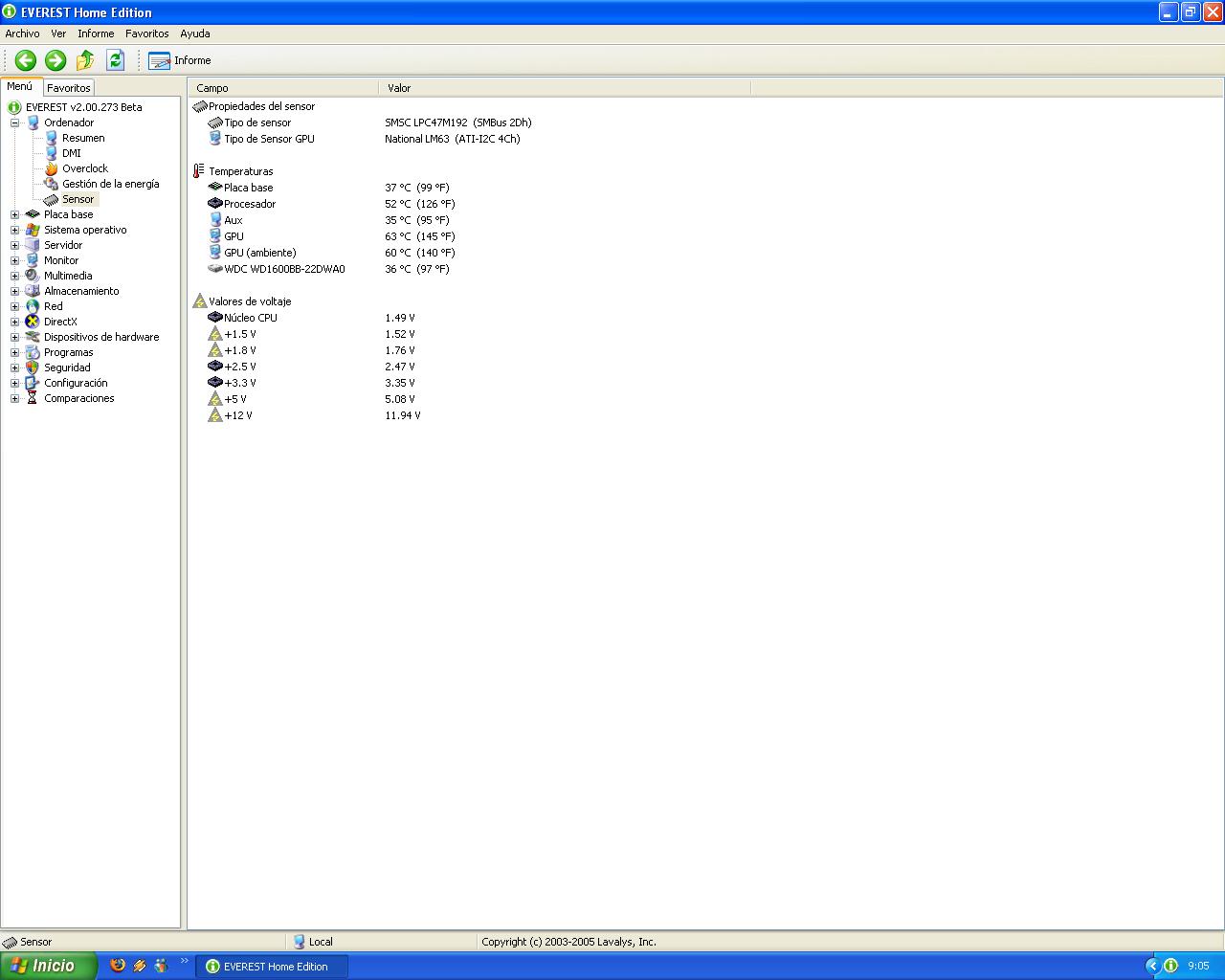Click the Red network globe icon
Screen dimensions: 1225x980
coord(33,306)
